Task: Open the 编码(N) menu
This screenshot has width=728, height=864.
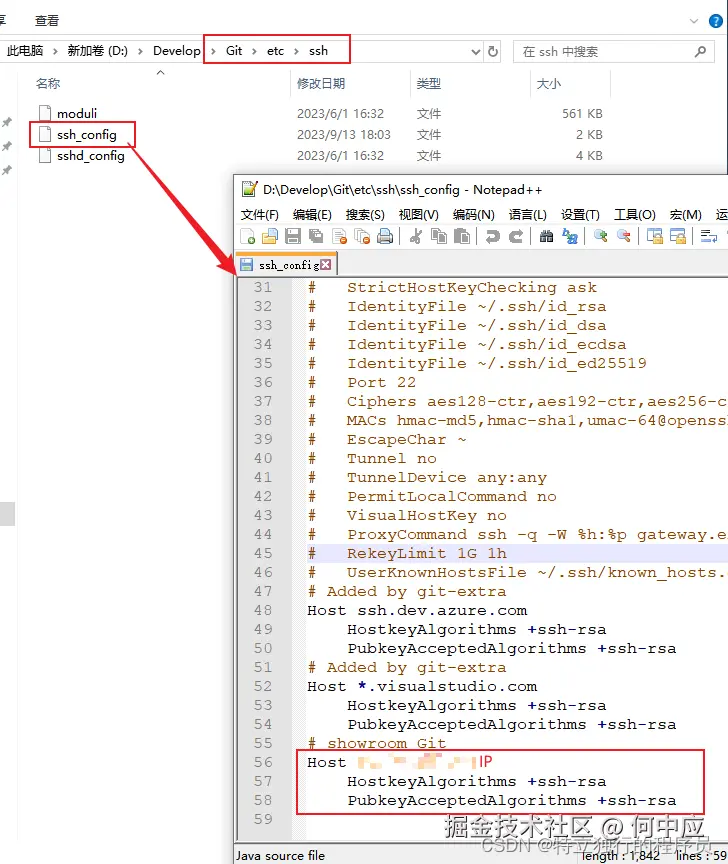Action: 473,214
